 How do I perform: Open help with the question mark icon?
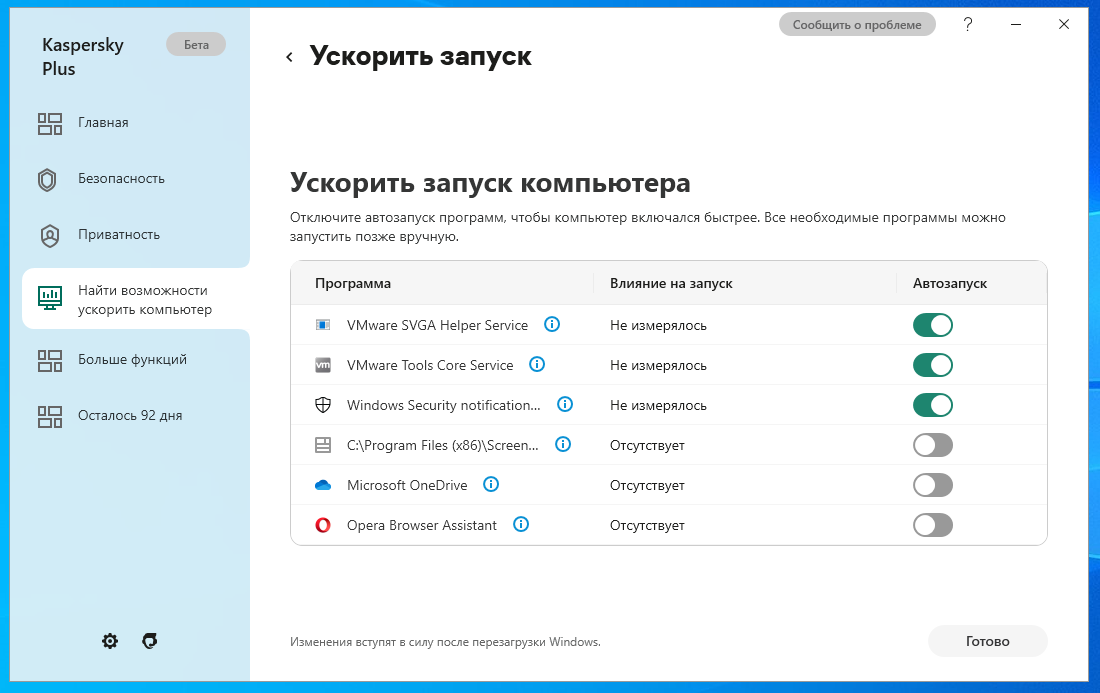click(x=968, y=25)
